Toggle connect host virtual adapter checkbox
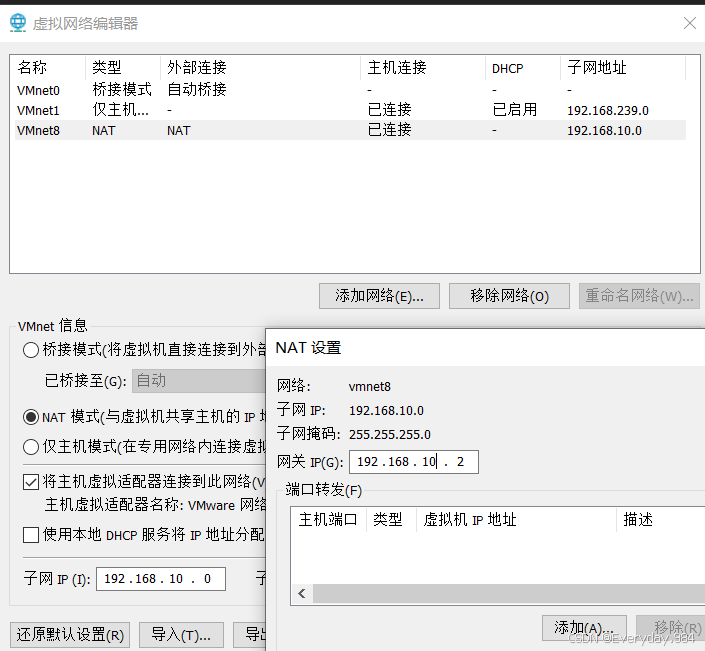The image size is (705, 651). (x=31, y=482)
